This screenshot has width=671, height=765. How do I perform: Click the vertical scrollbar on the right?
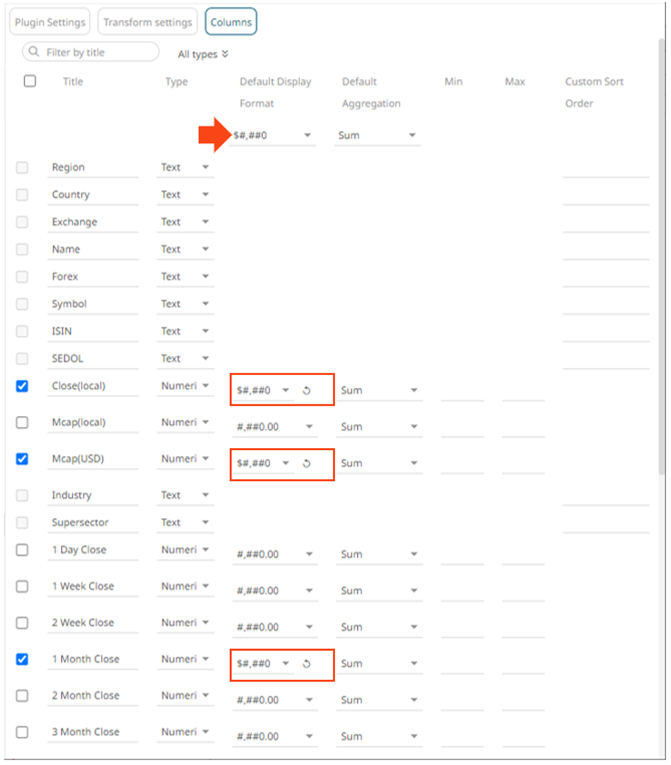coord(662,256)
